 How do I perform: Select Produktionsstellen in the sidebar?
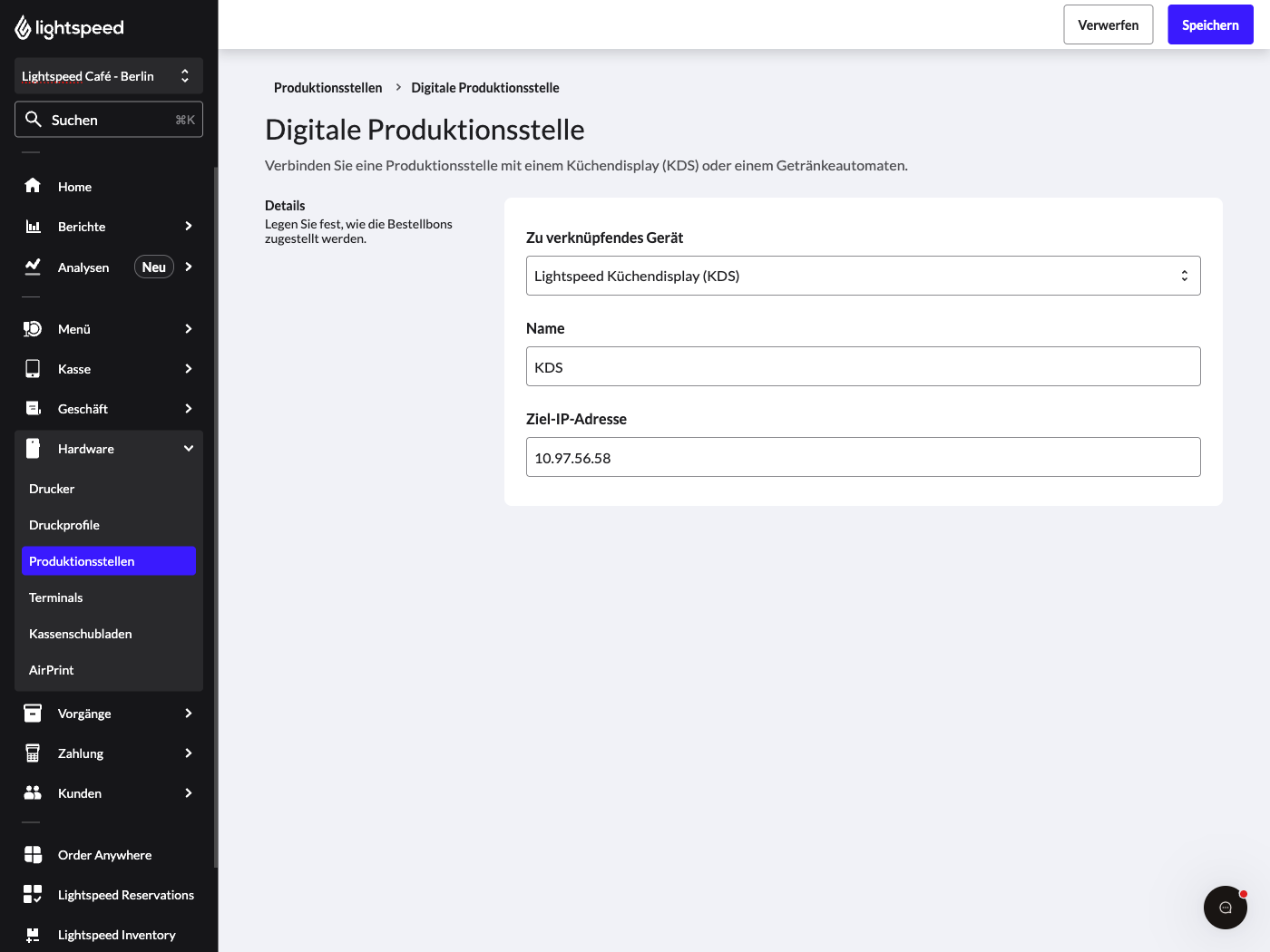tap(109, 561)
